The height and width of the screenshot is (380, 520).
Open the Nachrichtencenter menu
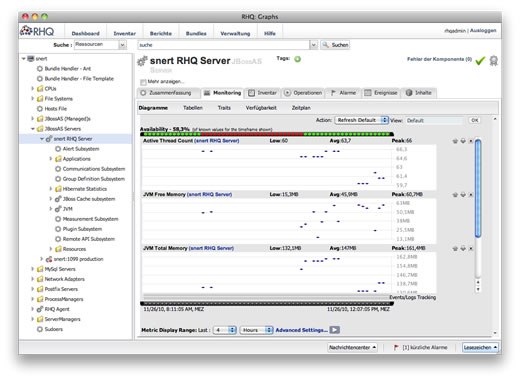(x=352, y=347)
